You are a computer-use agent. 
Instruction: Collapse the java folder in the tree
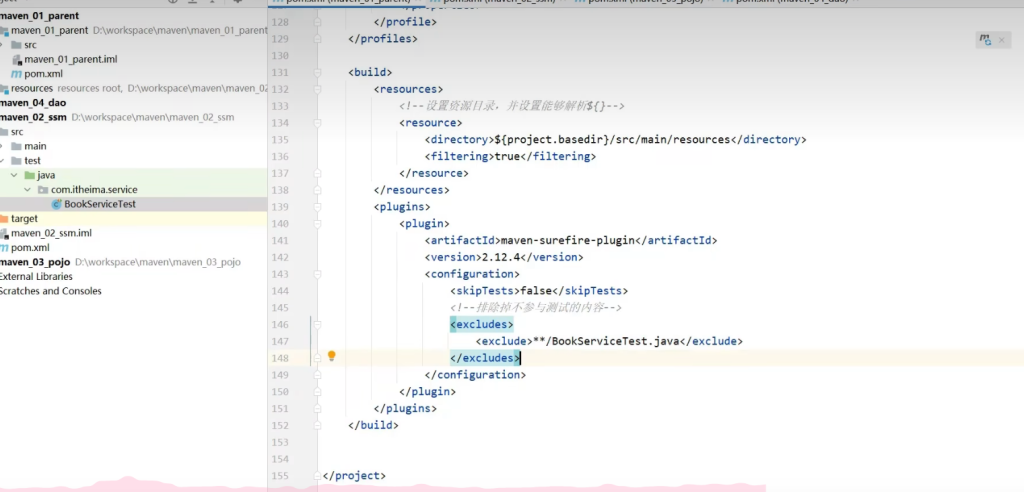point(14,175)
